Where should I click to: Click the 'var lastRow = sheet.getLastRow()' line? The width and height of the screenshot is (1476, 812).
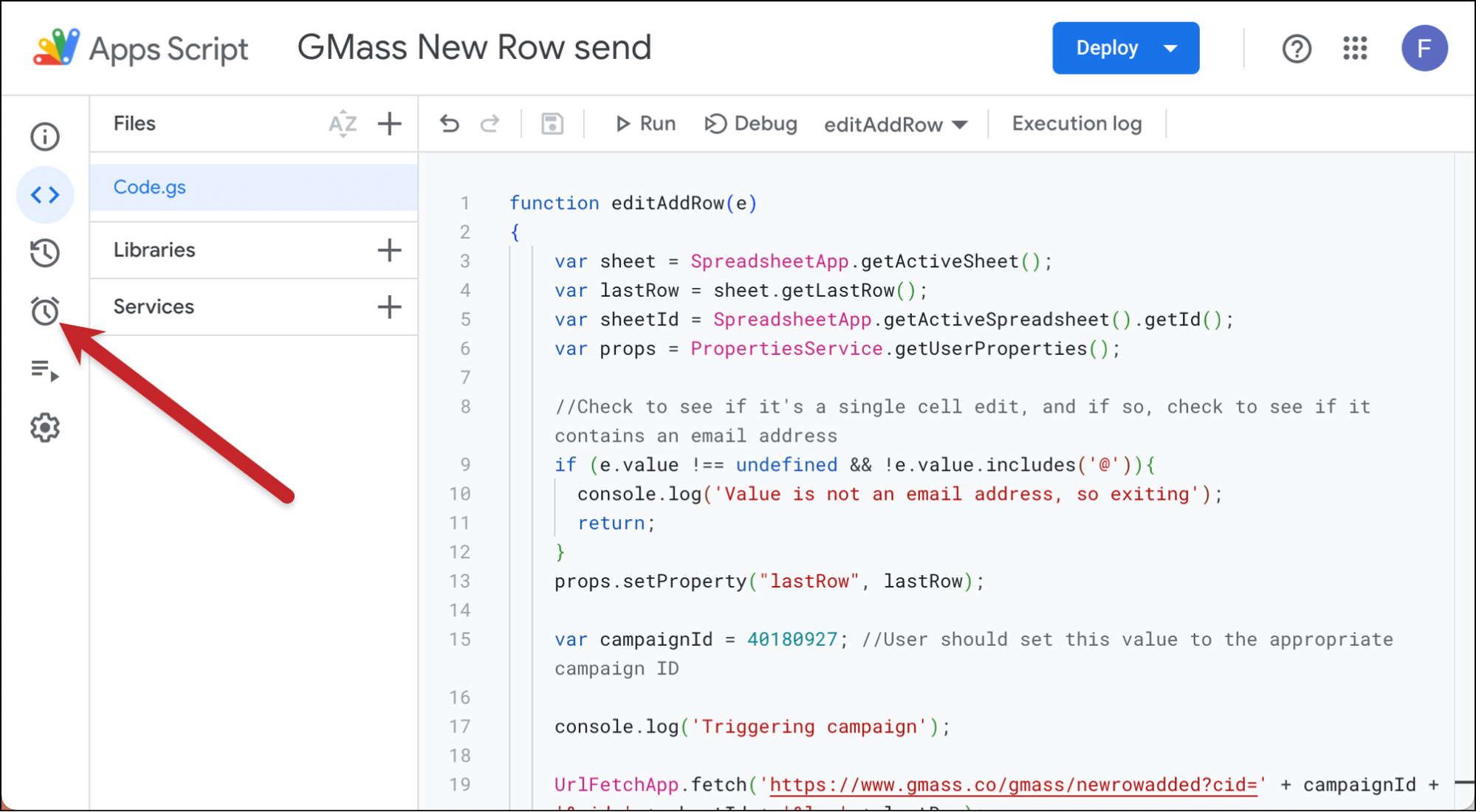coord(741,291)
